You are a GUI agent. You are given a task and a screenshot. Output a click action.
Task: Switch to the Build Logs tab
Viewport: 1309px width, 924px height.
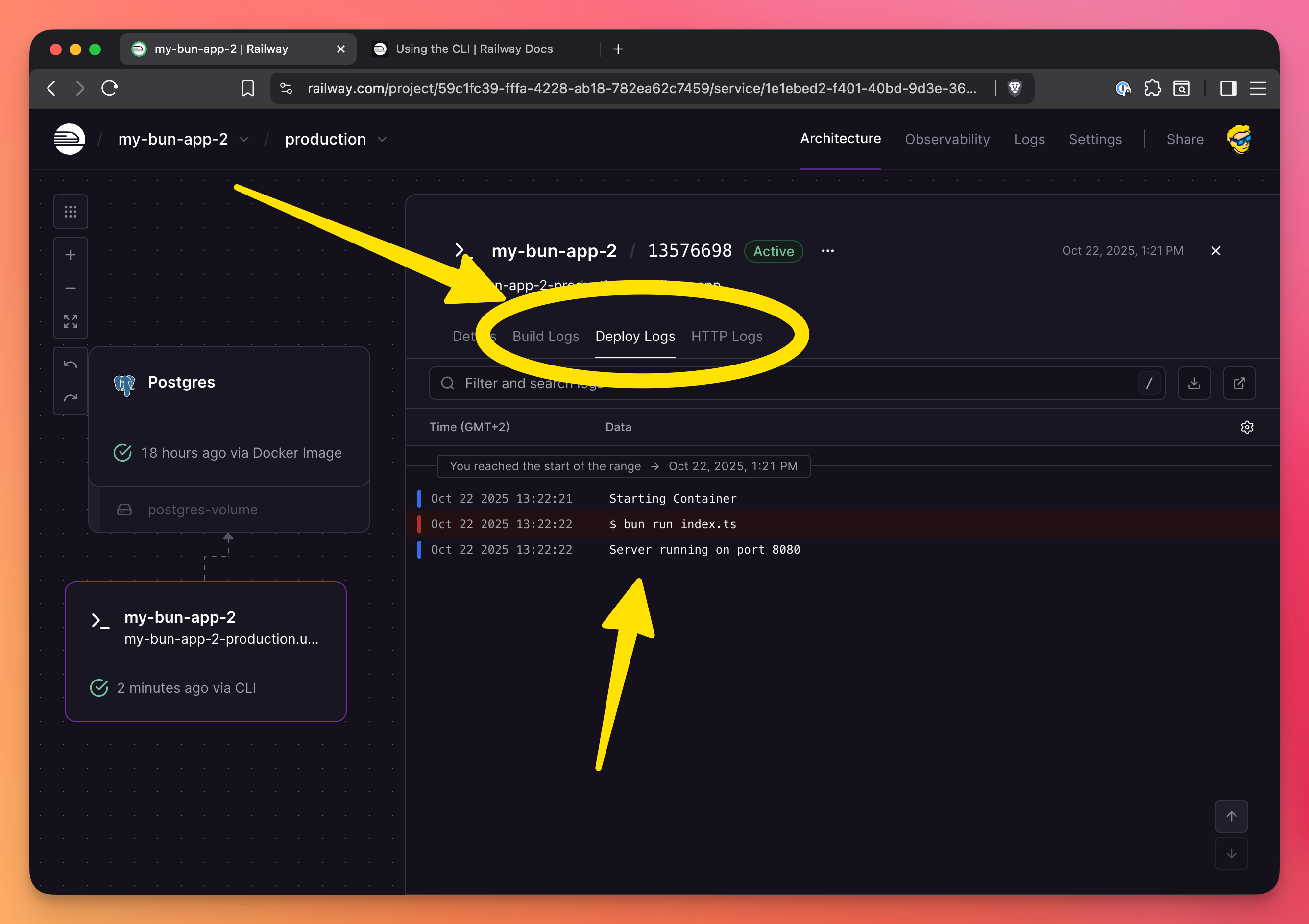pyautogui.click(x=545, y=336)
